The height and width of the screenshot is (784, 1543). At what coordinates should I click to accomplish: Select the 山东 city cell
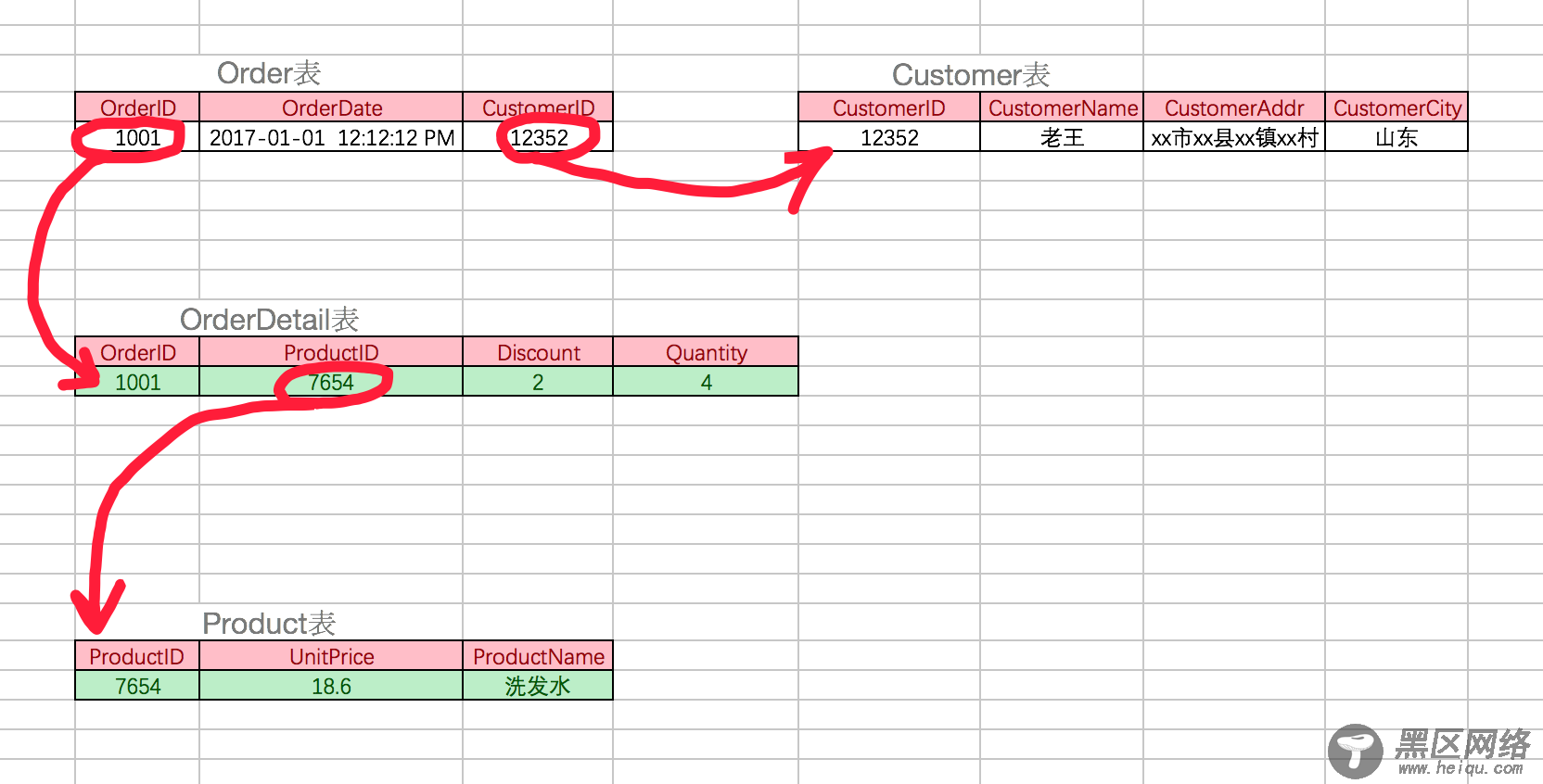click(x=1396, y=137)
